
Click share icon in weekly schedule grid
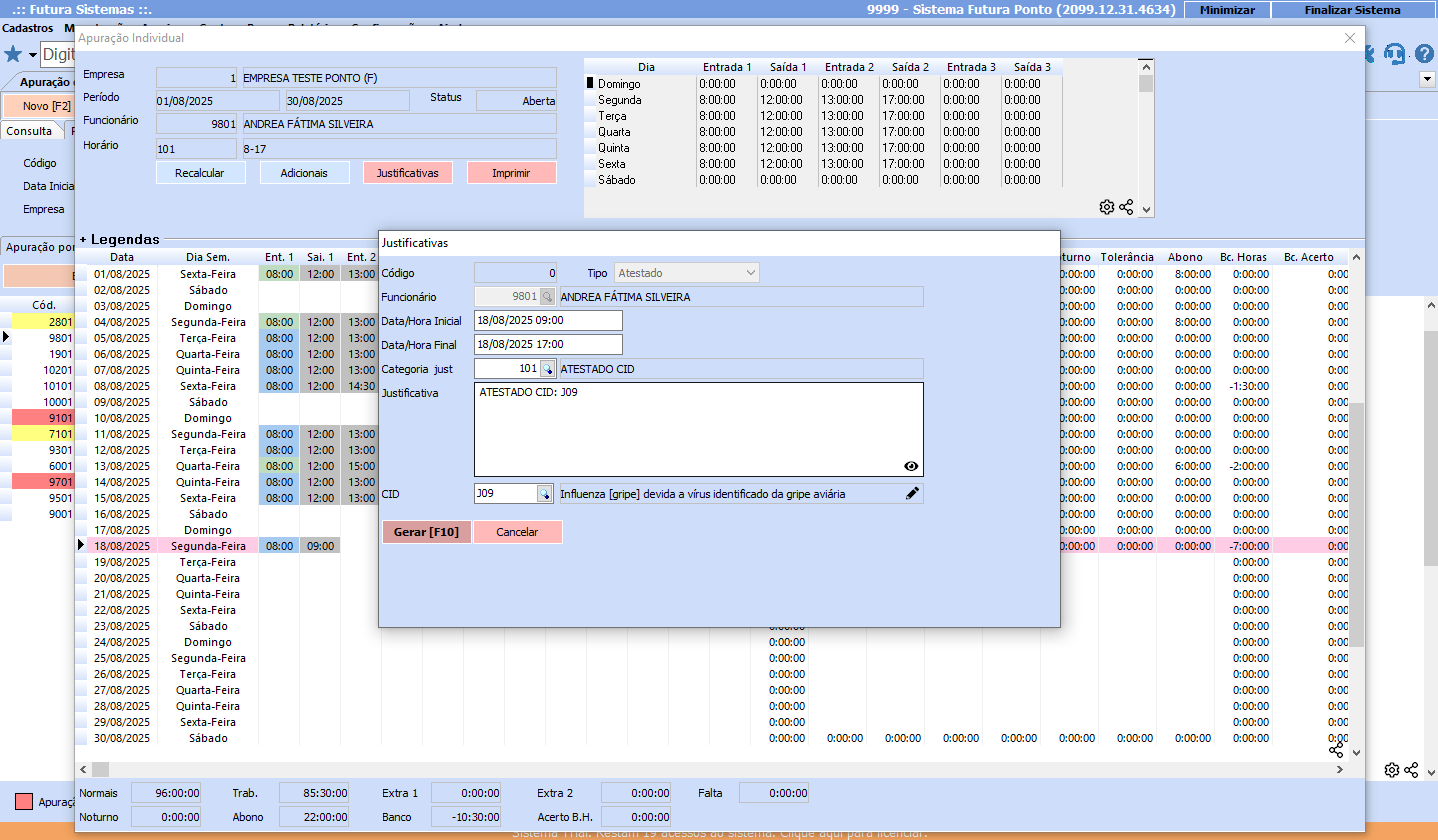[x=1126, y=207]
